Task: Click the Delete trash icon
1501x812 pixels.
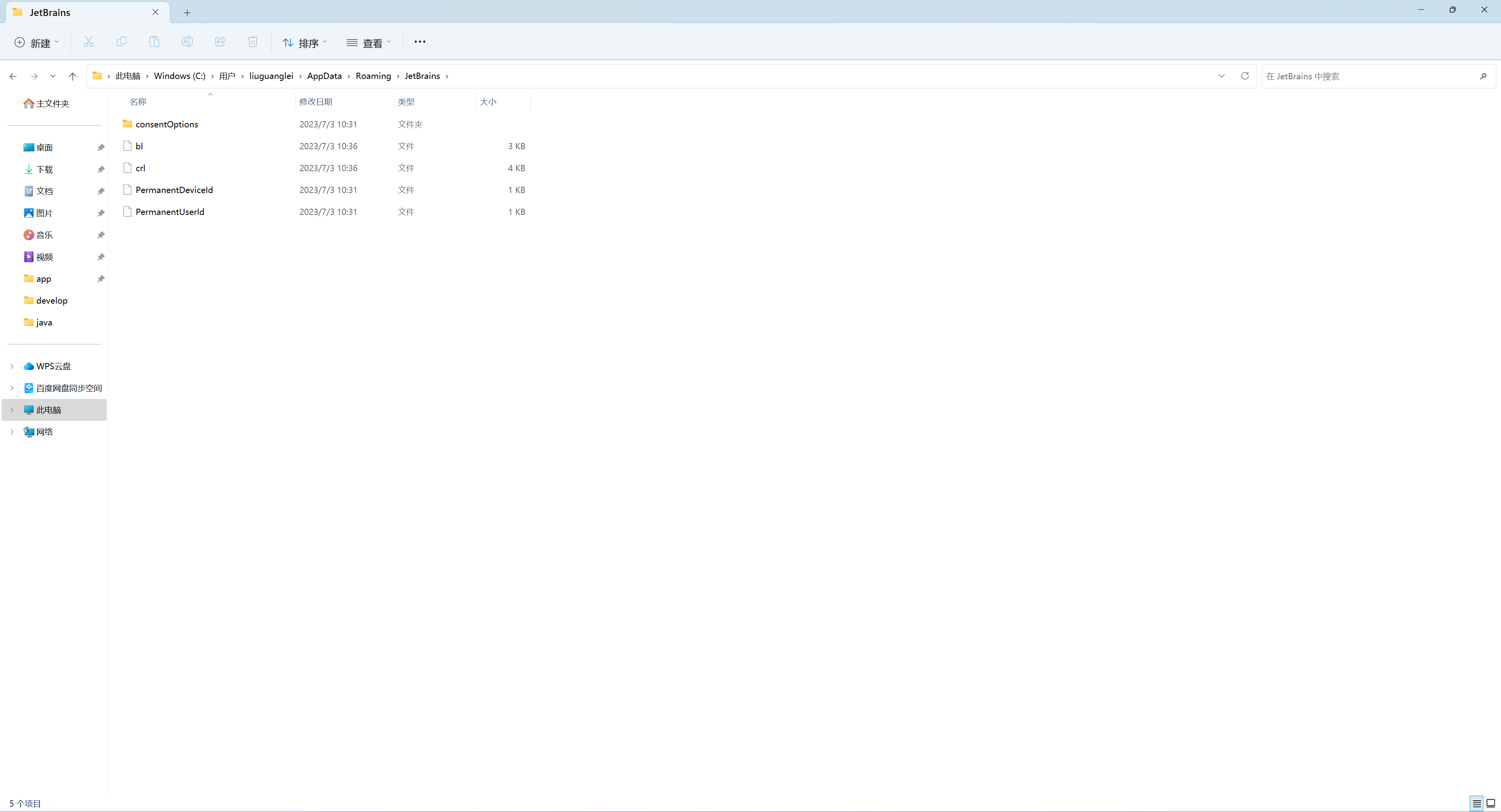Action: tap(253, 42)
